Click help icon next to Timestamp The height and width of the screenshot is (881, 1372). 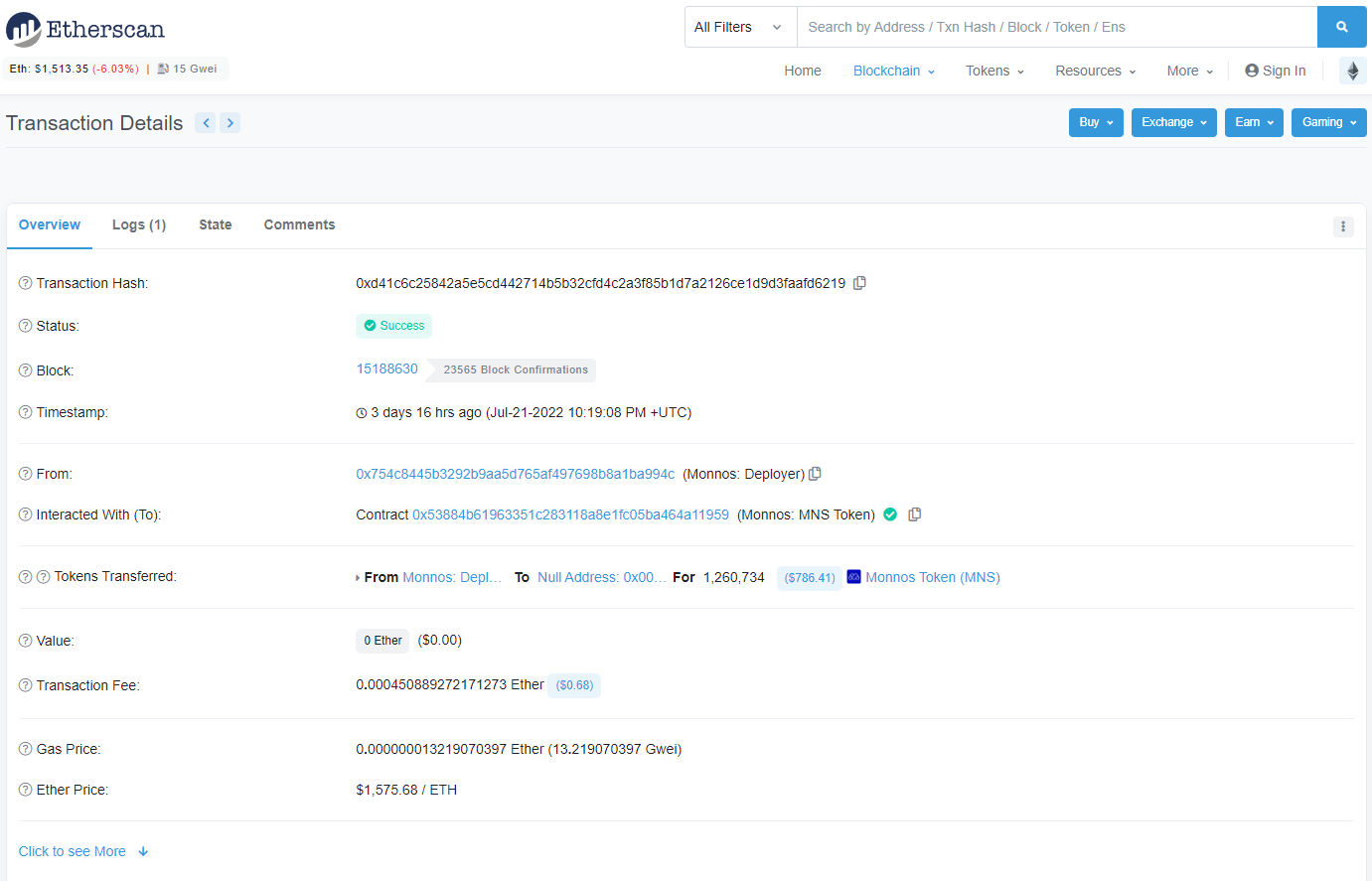pyautogui.click(x=26, y=412)
